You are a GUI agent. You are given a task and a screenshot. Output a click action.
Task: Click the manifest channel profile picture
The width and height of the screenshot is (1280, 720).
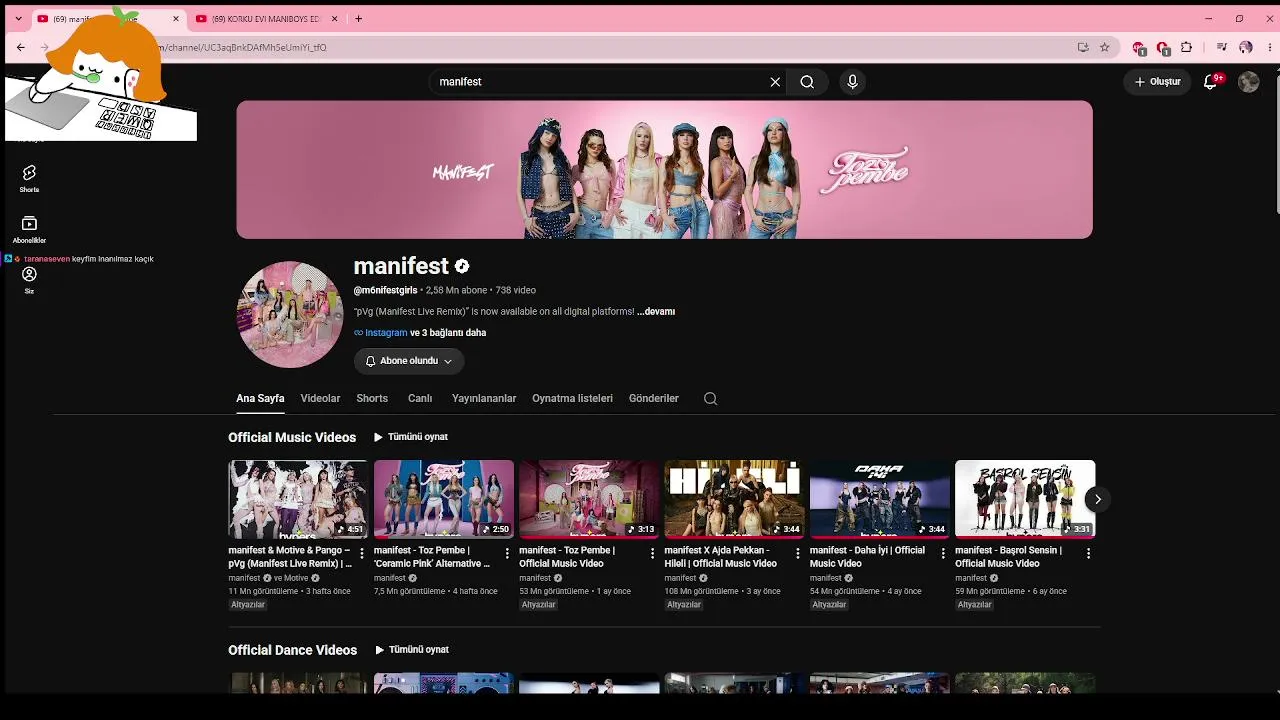click(290, 314)
